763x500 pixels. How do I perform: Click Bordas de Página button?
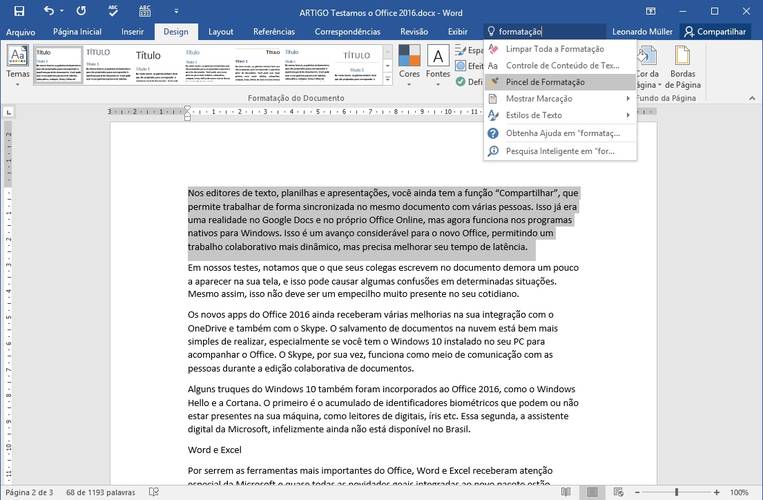[683, 66]
